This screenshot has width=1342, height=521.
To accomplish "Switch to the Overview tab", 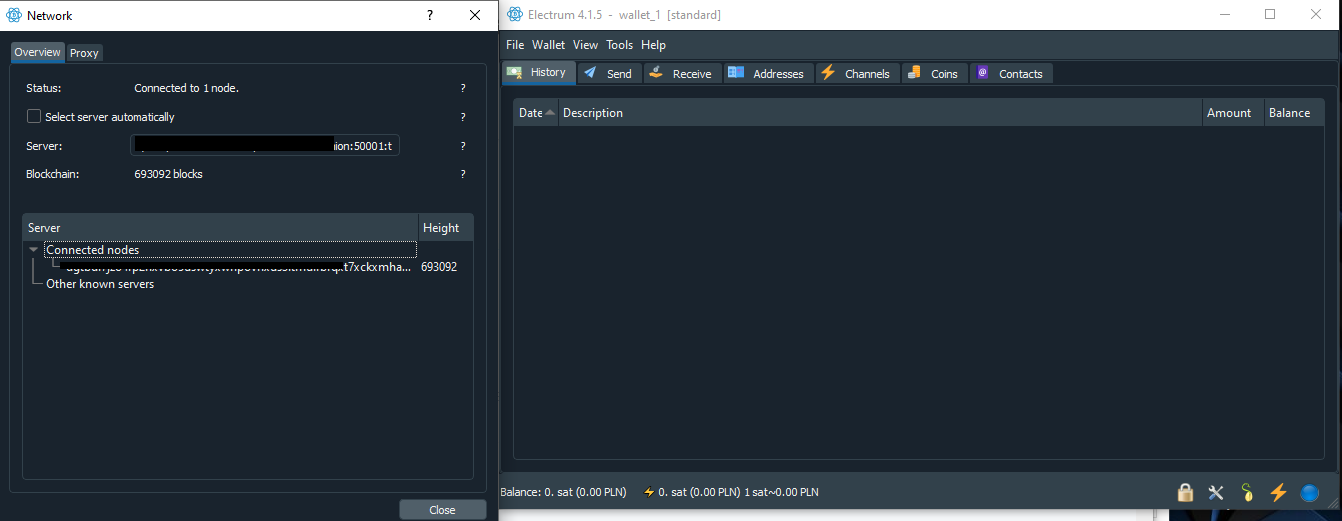I will pos(38,52).
